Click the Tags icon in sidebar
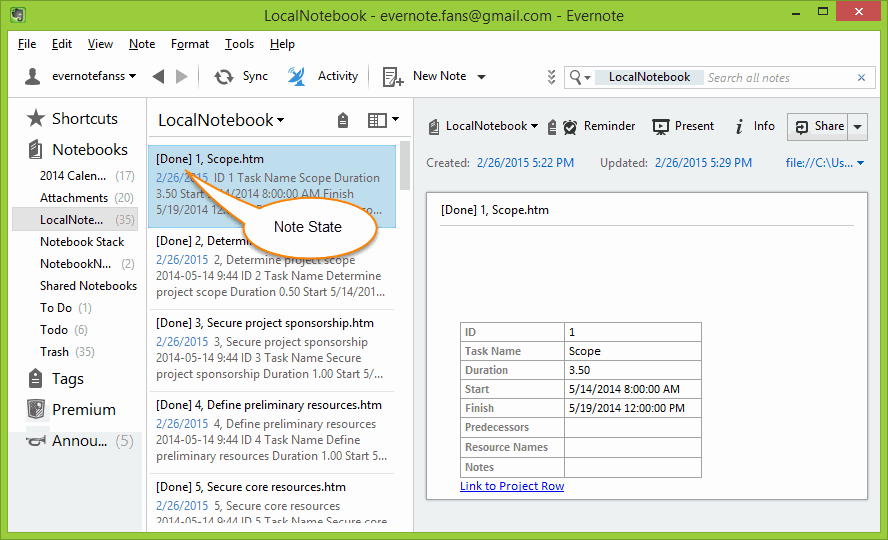 (35, 378)
